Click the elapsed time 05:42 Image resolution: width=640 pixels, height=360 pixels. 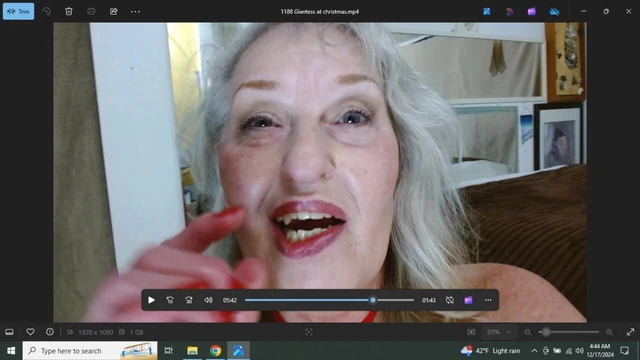(230, 300)
